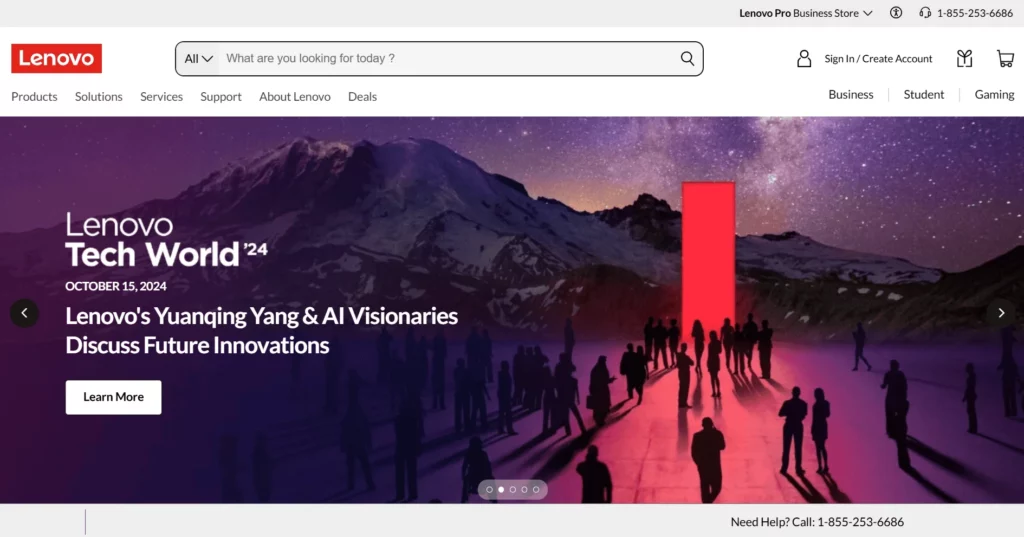Open the accessibility icon in top bar

pyautogui.click(x=896, y=12)
